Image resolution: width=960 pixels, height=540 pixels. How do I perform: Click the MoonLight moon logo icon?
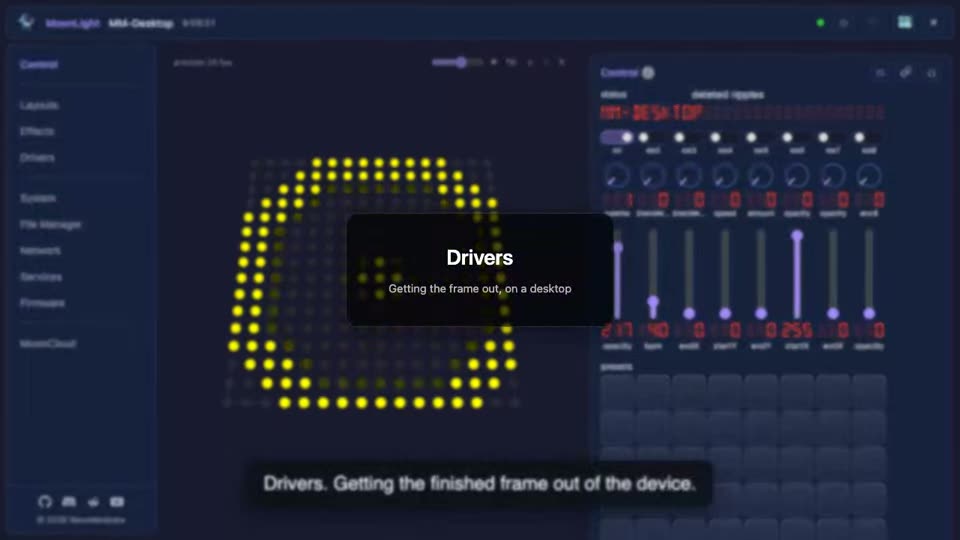26,22
